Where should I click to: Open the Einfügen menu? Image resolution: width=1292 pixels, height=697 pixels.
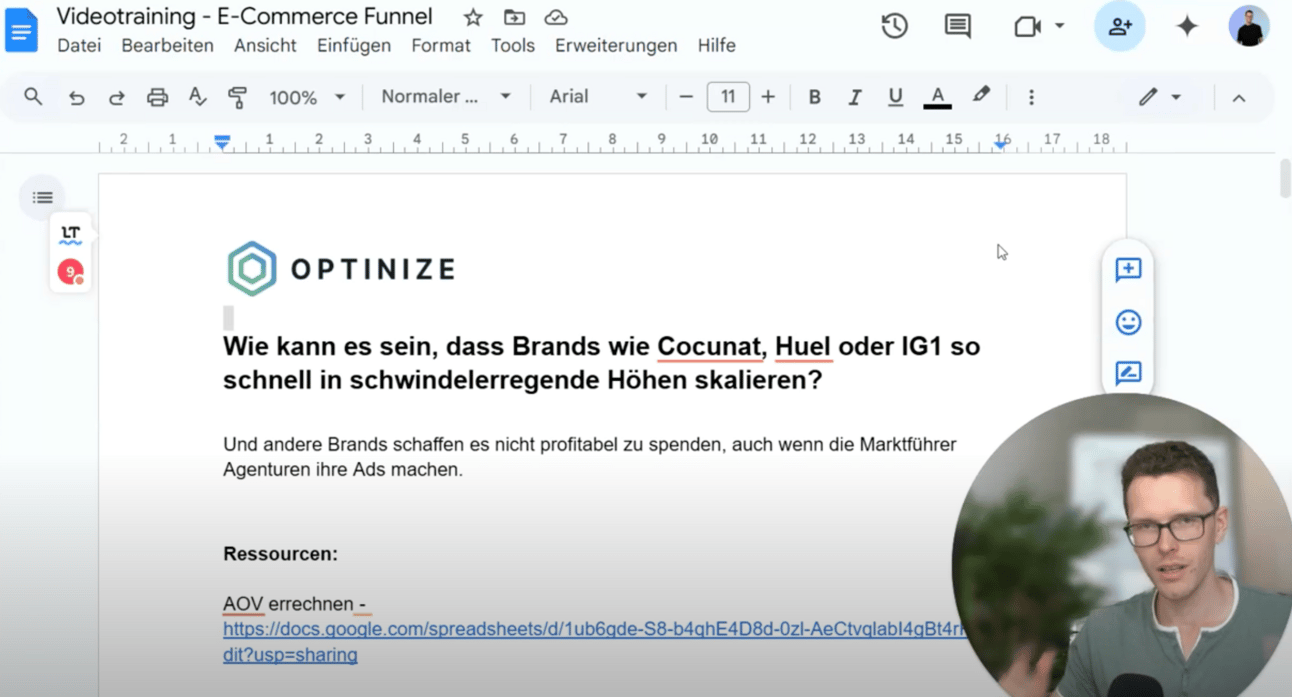click(x=354, y=46)
